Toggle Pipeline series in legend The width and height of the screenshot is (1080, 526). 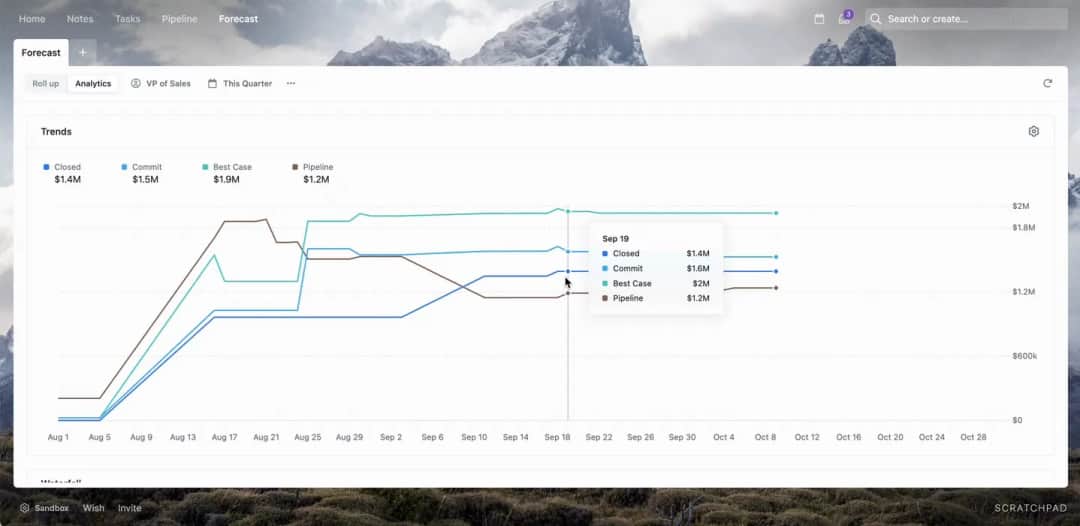tap(313, 167)
